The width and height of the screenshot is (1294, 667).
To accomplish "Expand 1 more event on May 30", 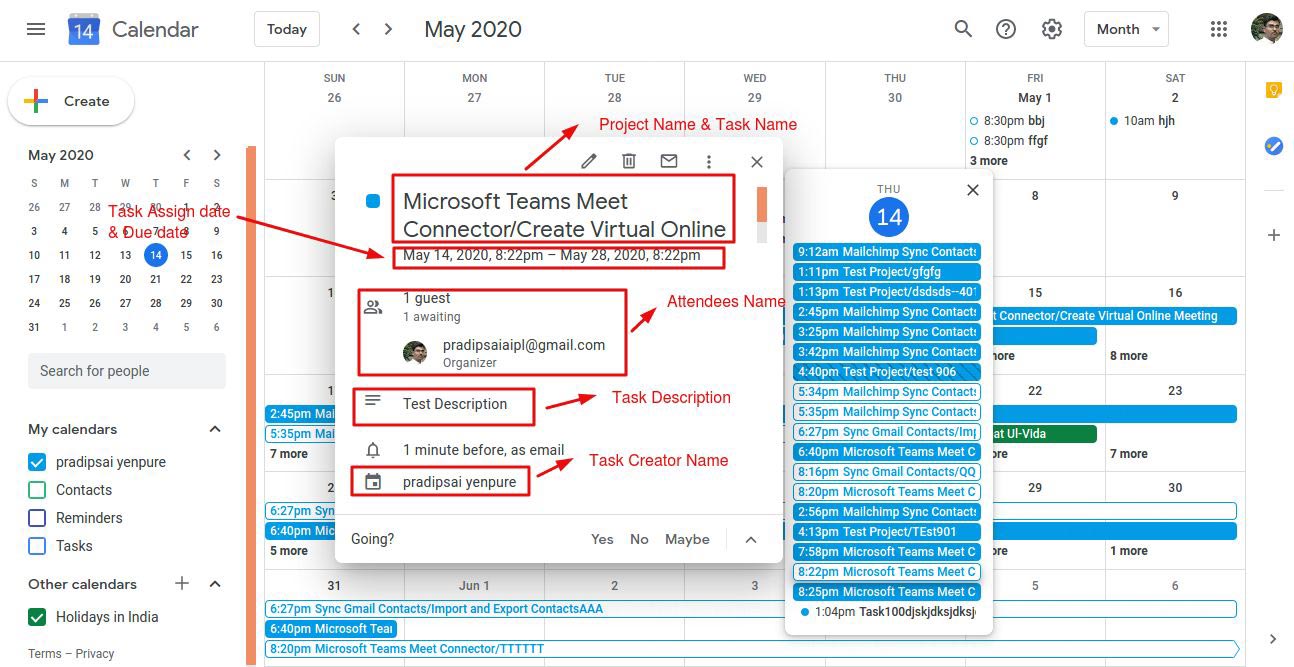I will (x=1129, y=551).
